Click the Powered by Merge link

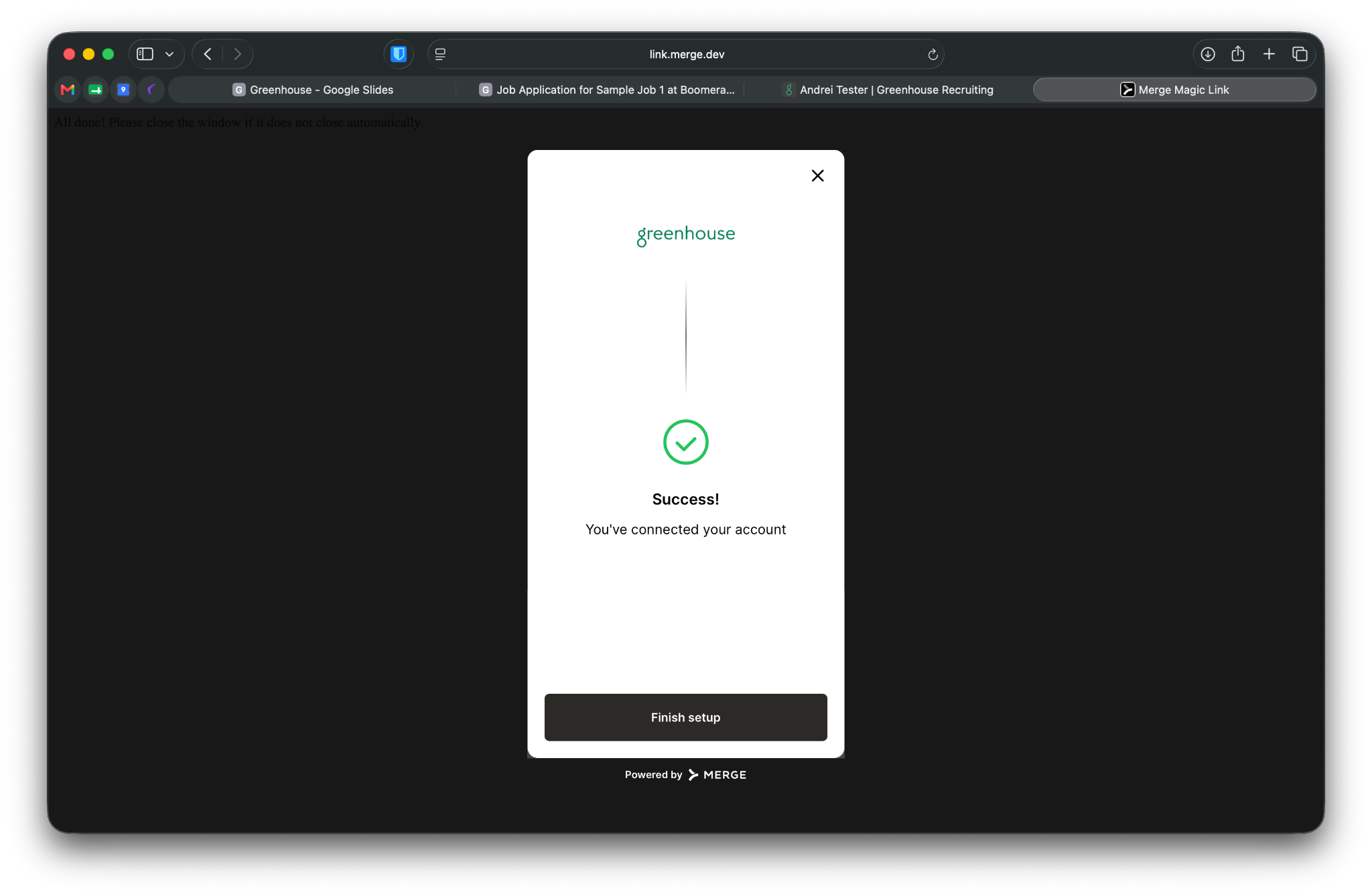click(685, 775)
